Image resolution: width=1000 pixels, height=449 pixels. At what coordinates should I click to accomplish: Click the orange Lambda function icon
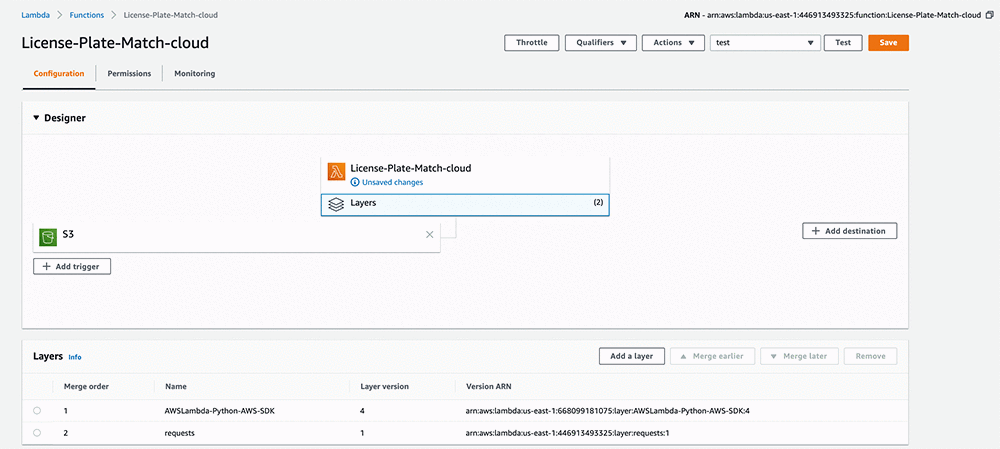coord(336,172)
